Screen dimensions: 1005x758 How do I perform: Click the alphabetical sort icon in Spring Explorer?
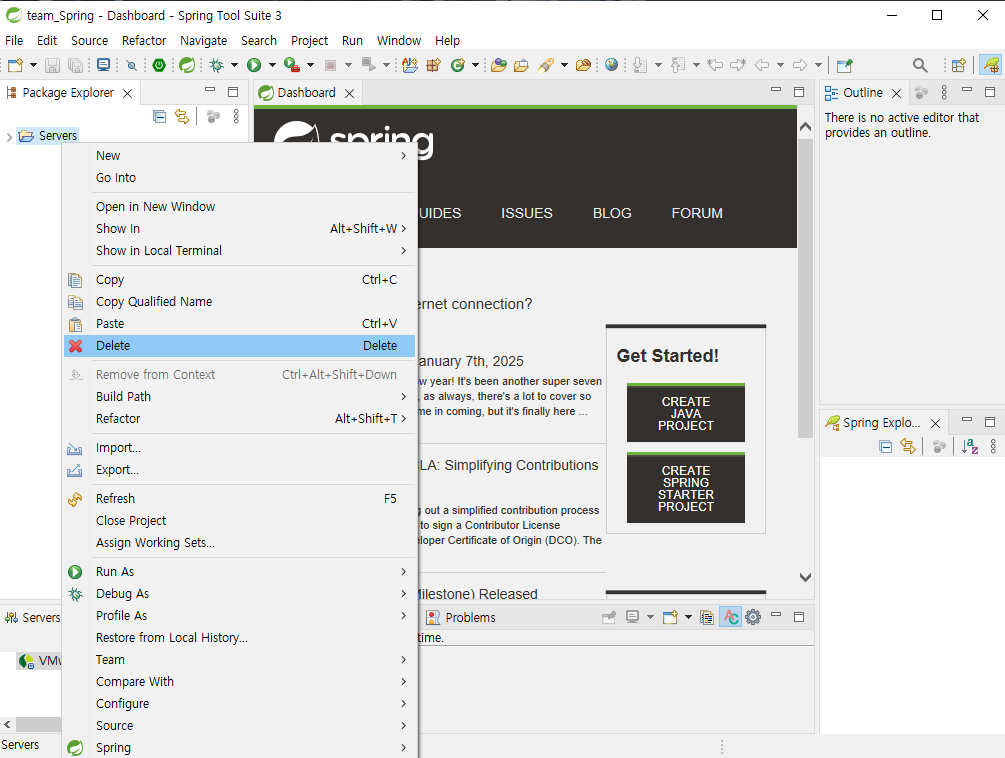click(x=970, y=446)
